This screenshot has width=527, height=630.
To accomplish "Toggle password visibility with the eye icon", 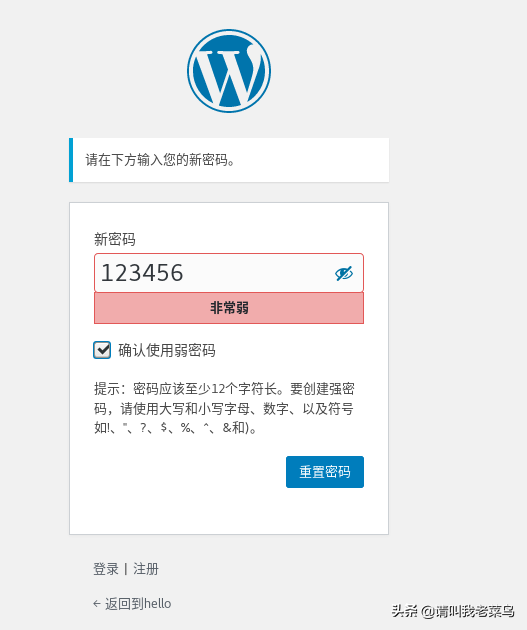I will tap(344, 273).
